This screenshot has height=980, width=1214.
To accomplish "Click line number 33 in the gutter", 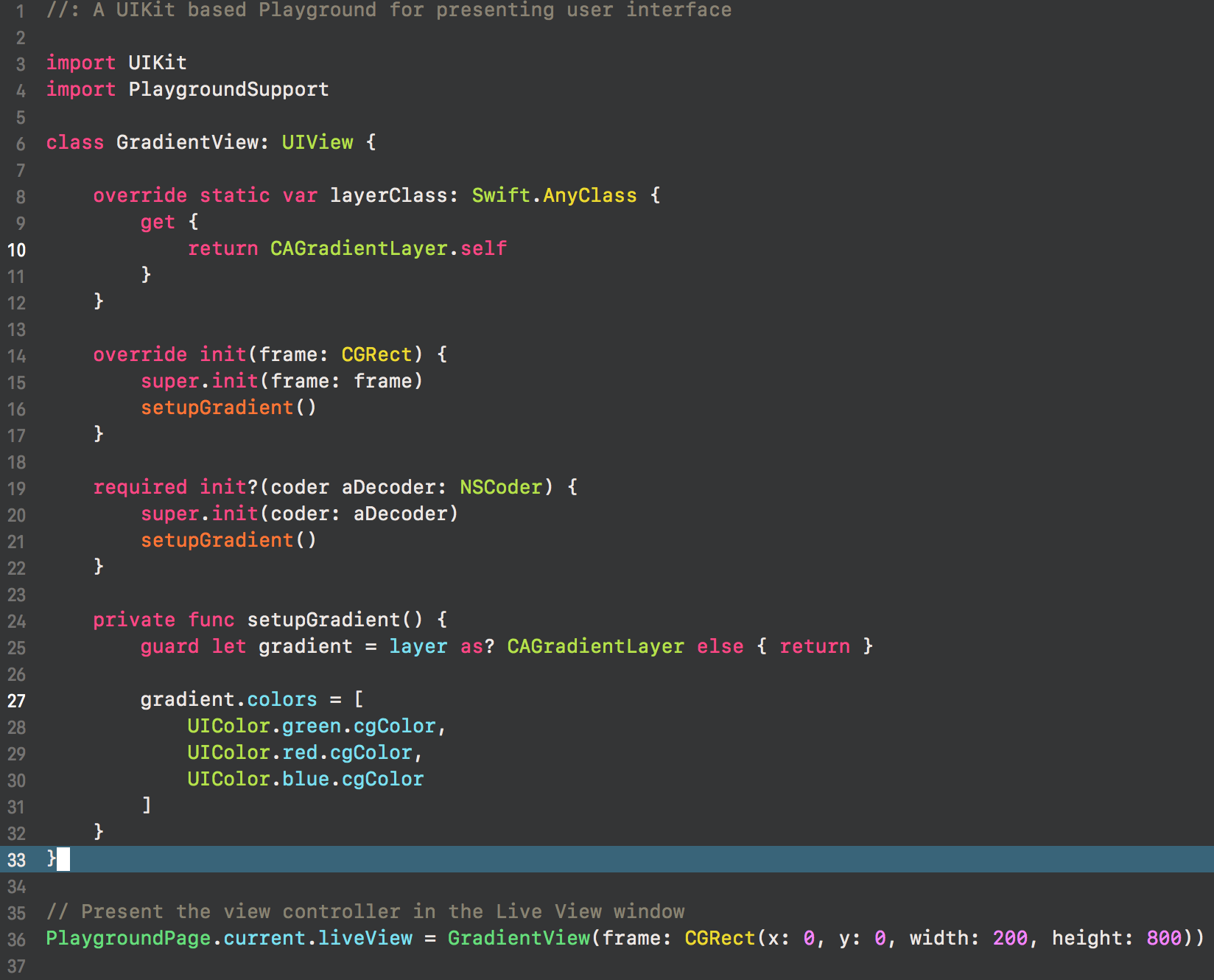I will [x=16, y=860].
